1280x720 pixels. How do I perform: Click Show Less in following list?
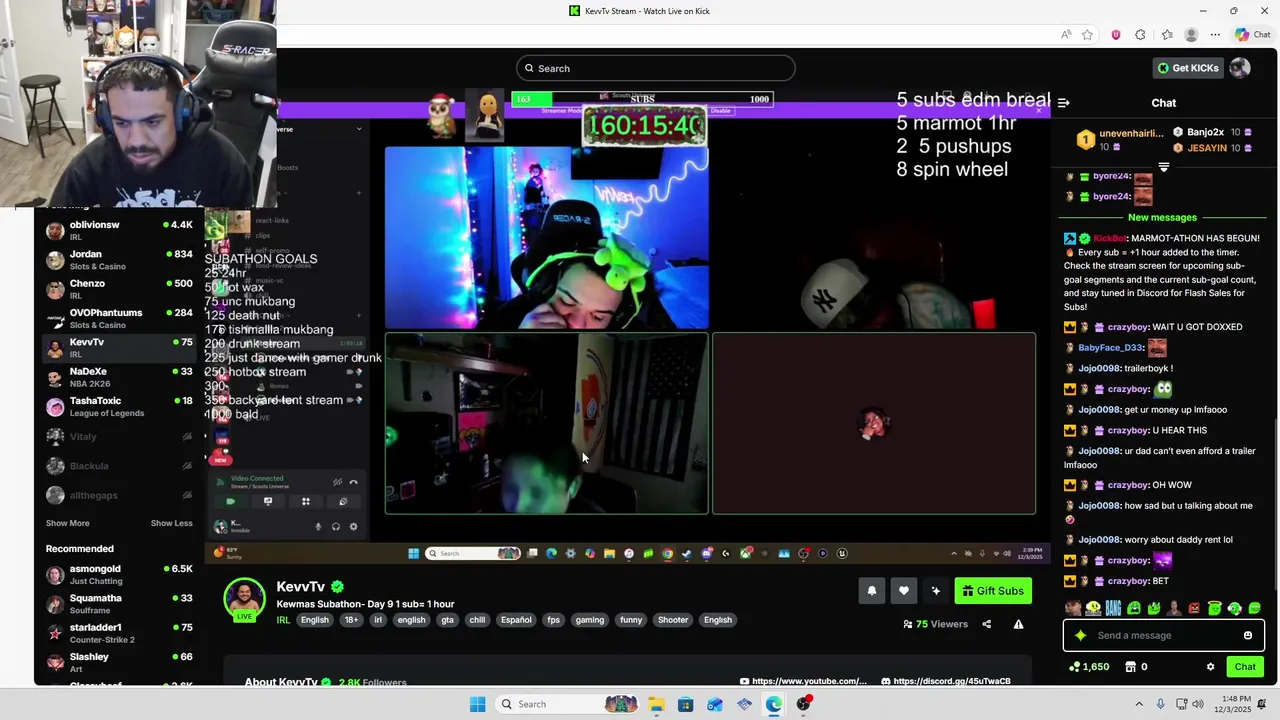pos(171,523)
